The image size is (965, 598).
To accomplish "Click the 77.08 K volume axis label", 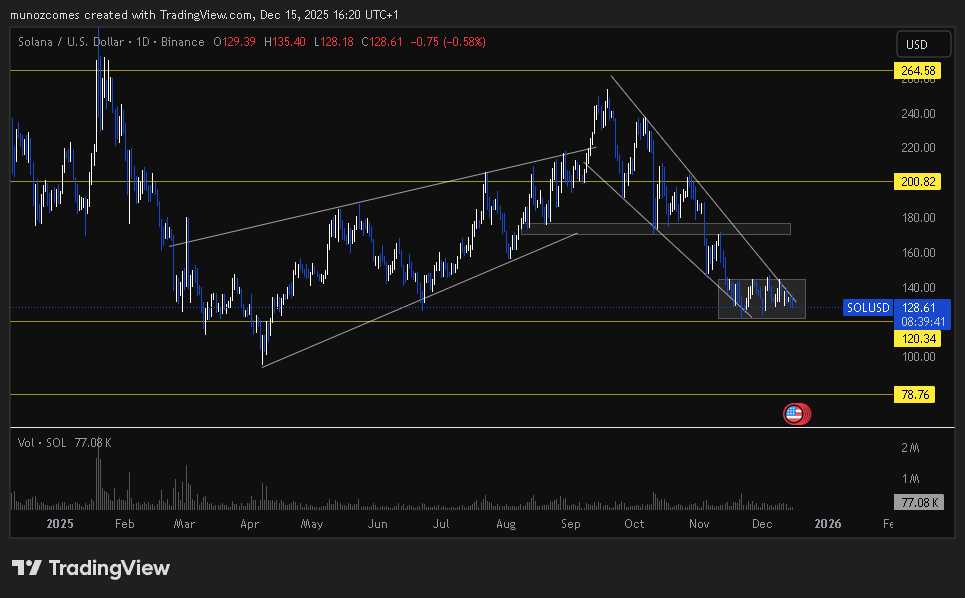I will click(918, 503).
